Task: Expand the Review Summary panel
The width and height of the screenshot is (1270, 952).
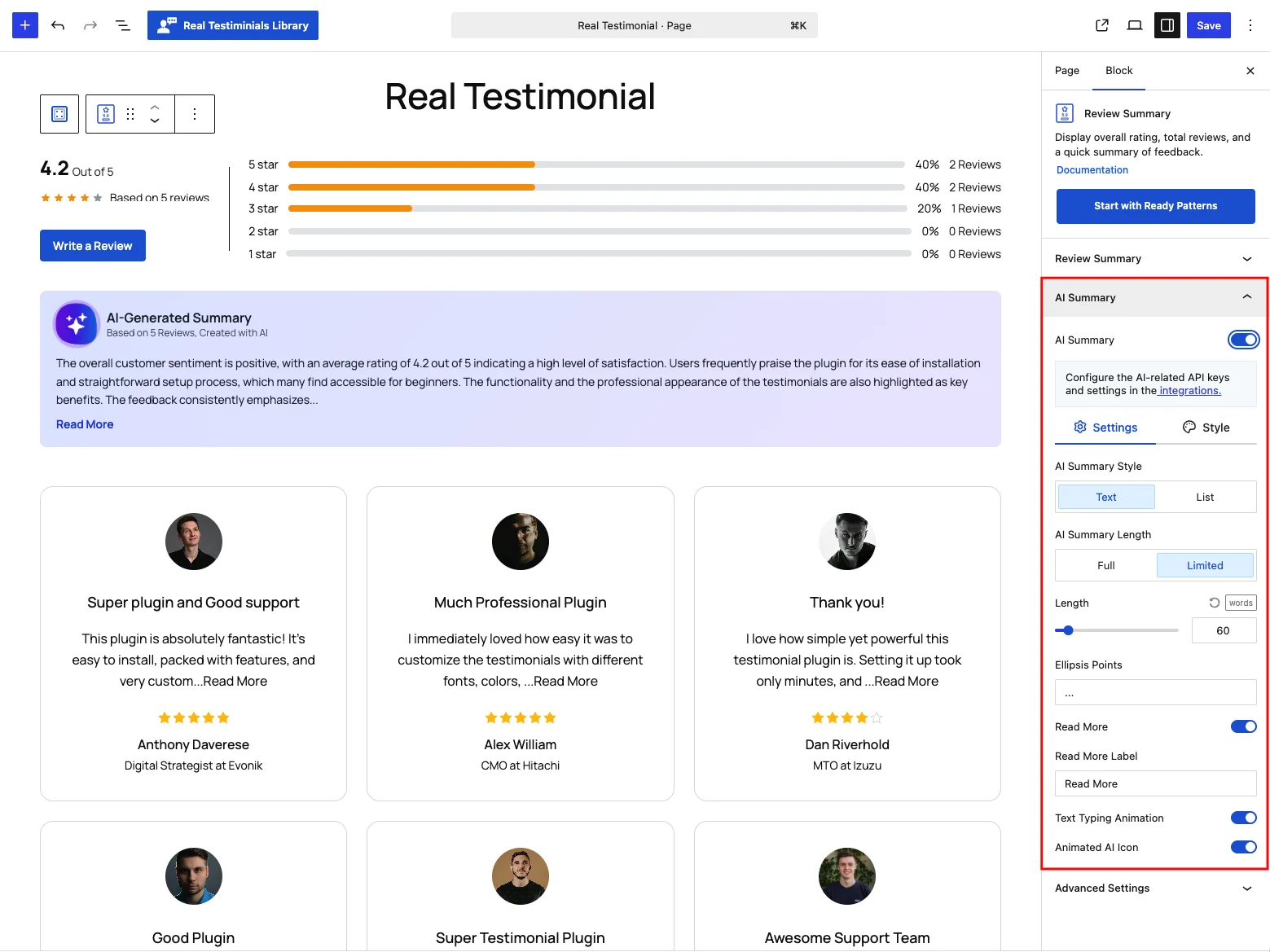Action: coord(1155,258)
